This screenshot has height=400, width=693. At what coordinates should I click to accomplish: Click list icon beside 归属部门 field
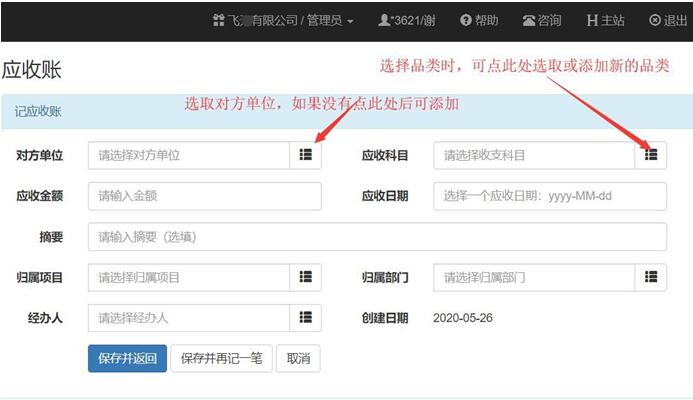[x=651, y=277]
